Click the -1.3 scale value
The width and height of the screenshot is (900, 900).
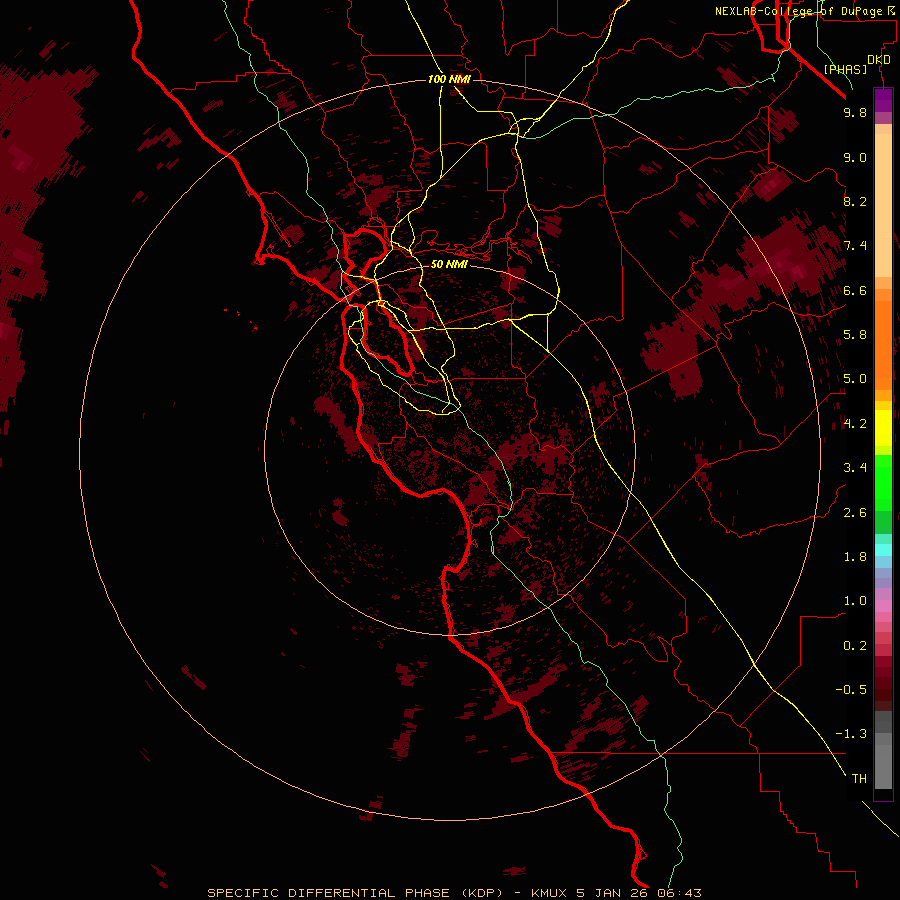(x=851, y=734)
